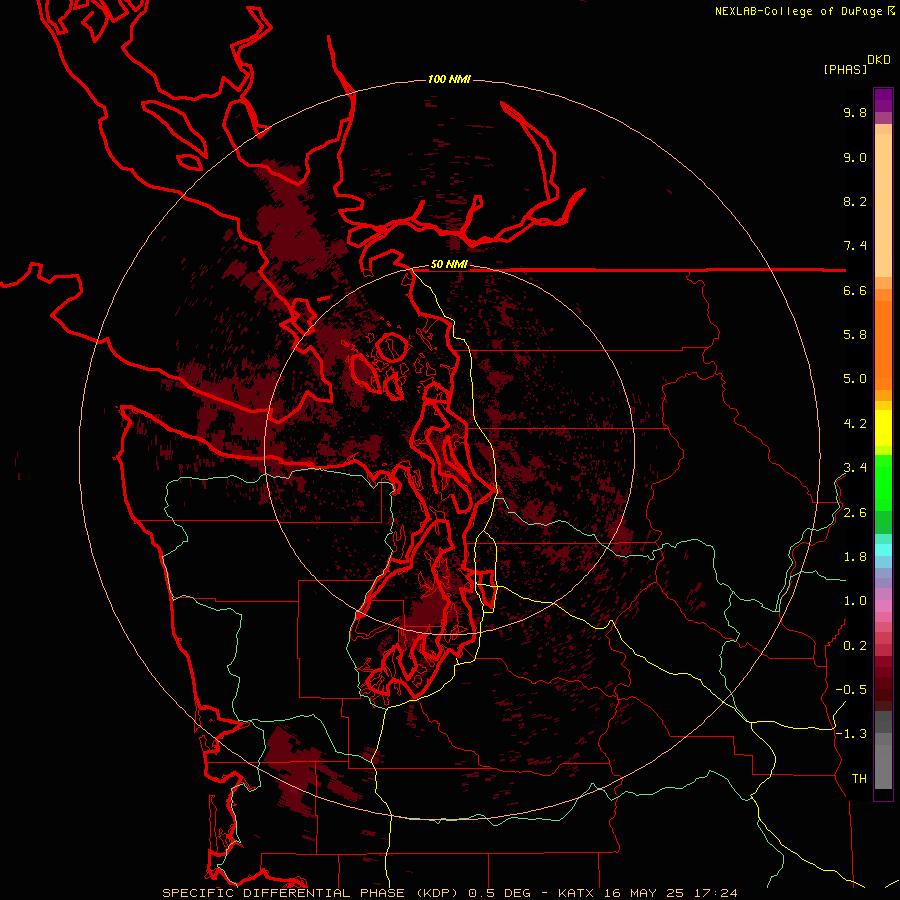Click the 5.0 scale value

[855, 379]
